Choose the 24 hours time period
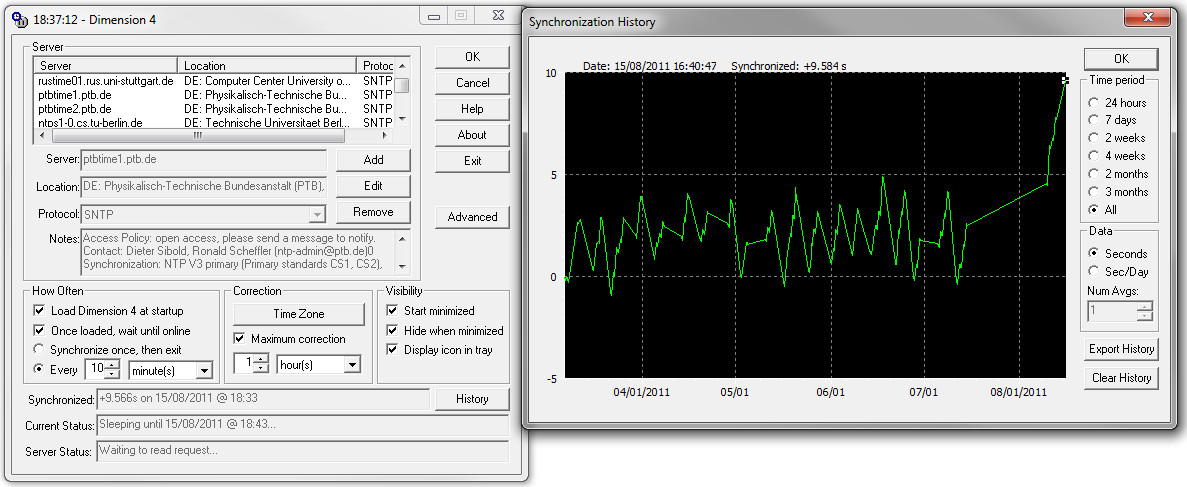This screenshot has width=1187, height=487. pos(1096,103)
